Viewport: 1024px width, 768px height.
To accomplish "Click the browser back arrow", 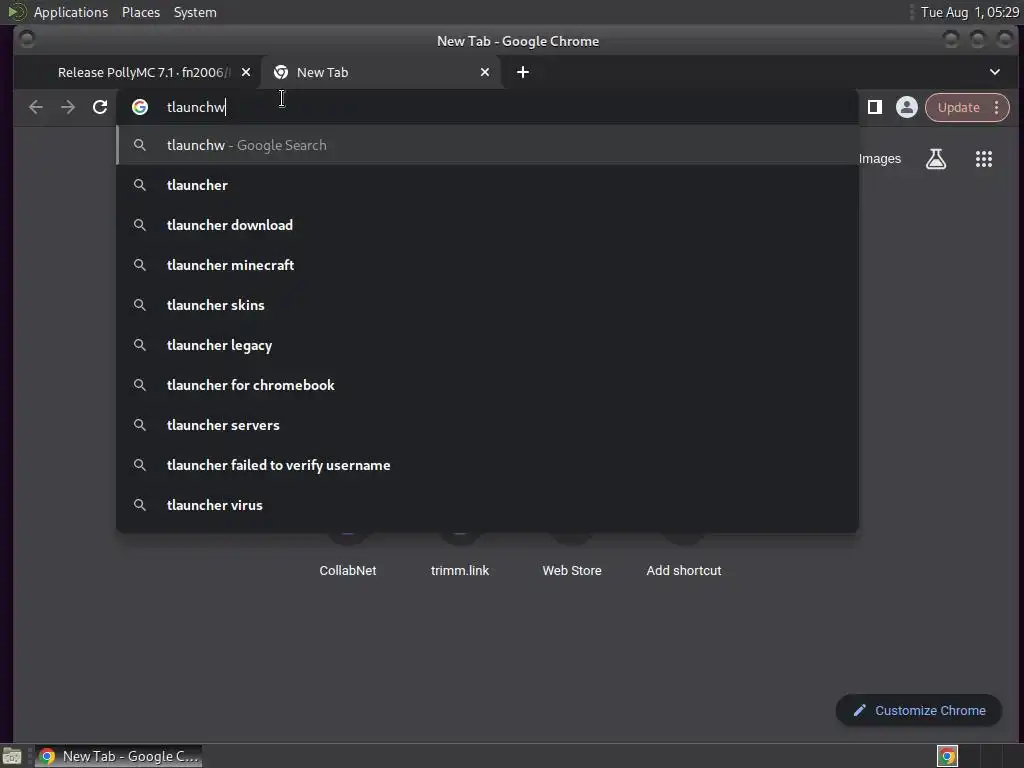I will (x=36, y=107).
